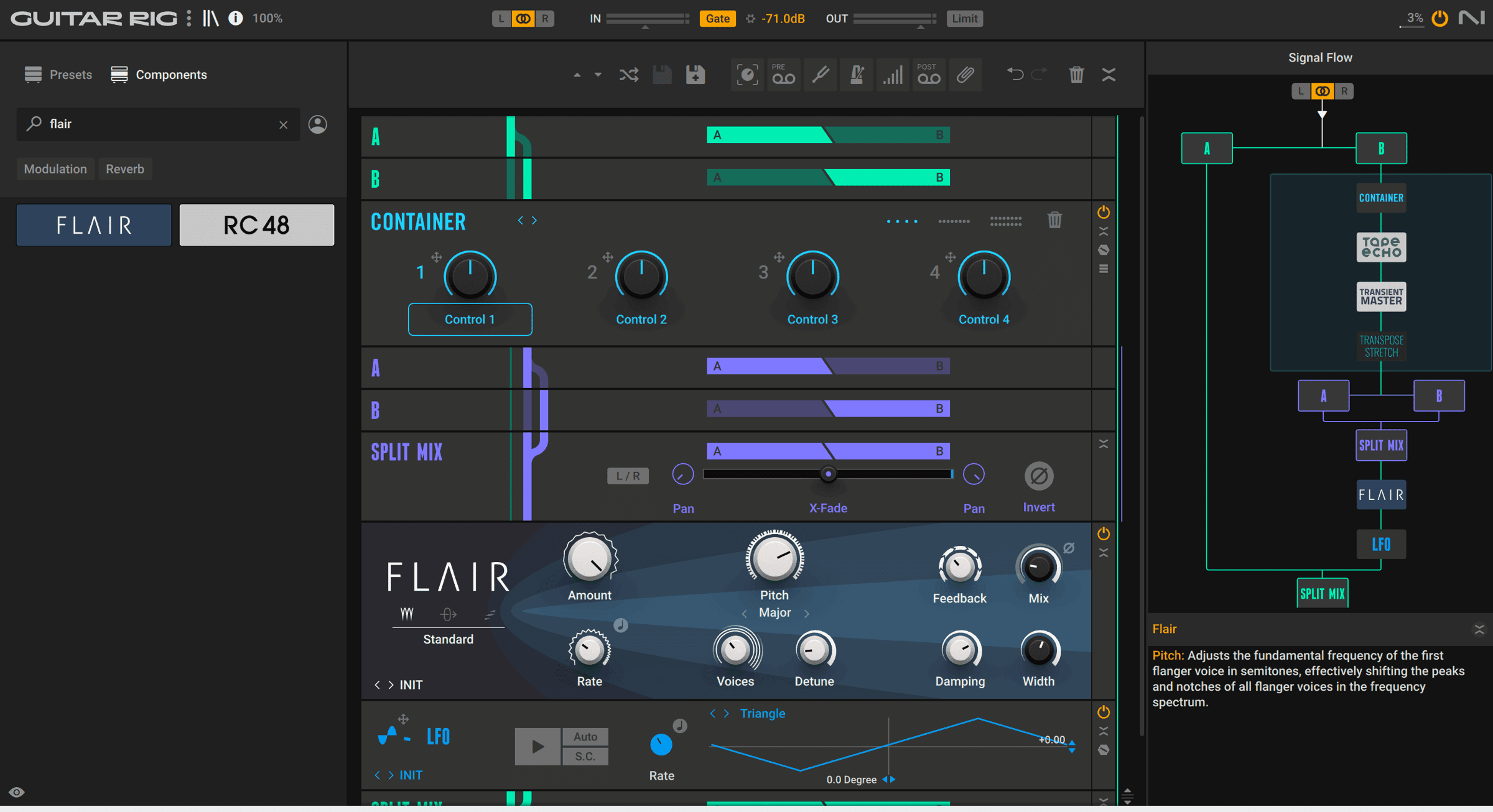Undo the last action

pos(1015,75)
